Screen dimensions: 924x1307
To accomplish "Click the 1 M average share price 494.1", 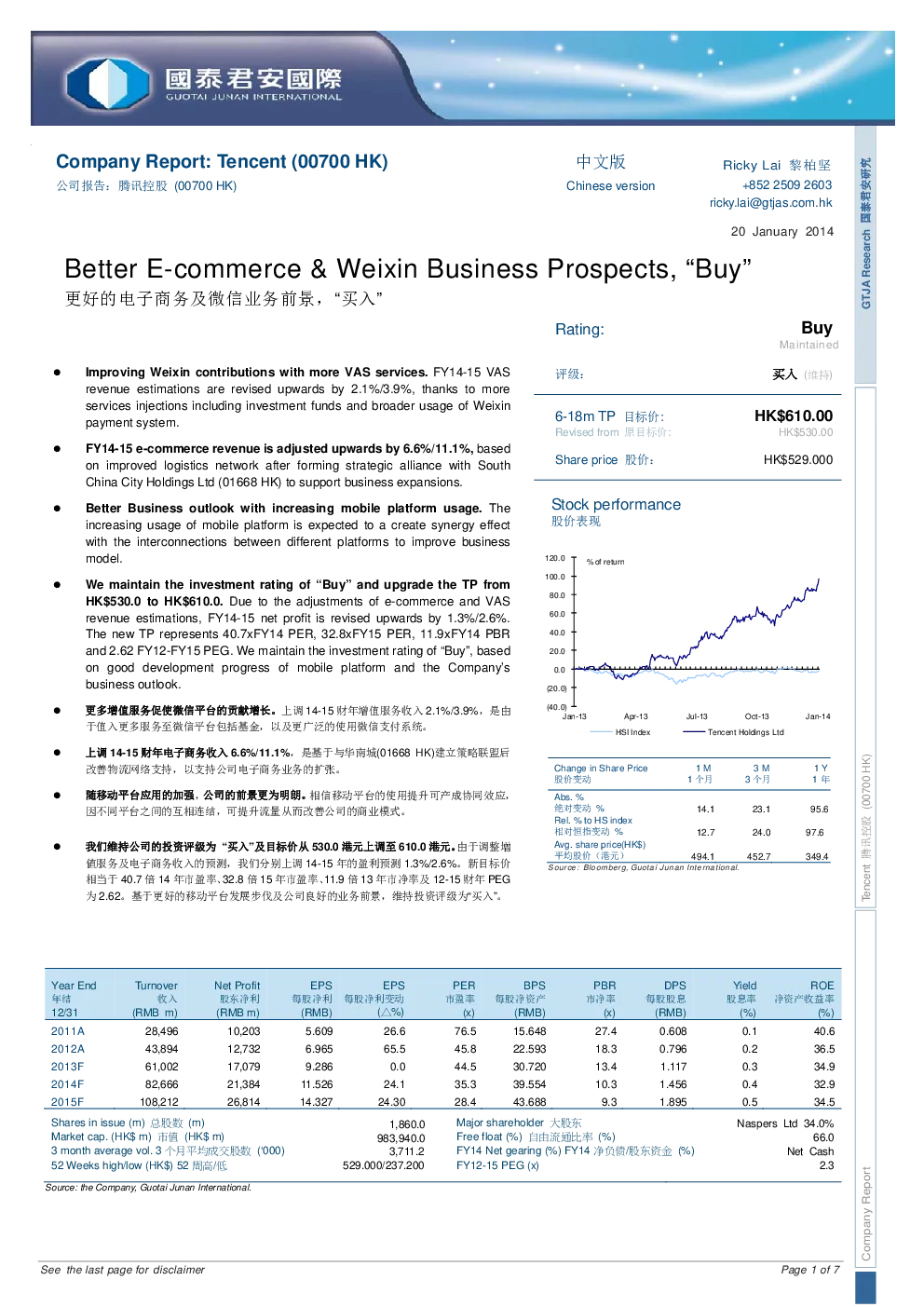I will (x=702, y=856).
